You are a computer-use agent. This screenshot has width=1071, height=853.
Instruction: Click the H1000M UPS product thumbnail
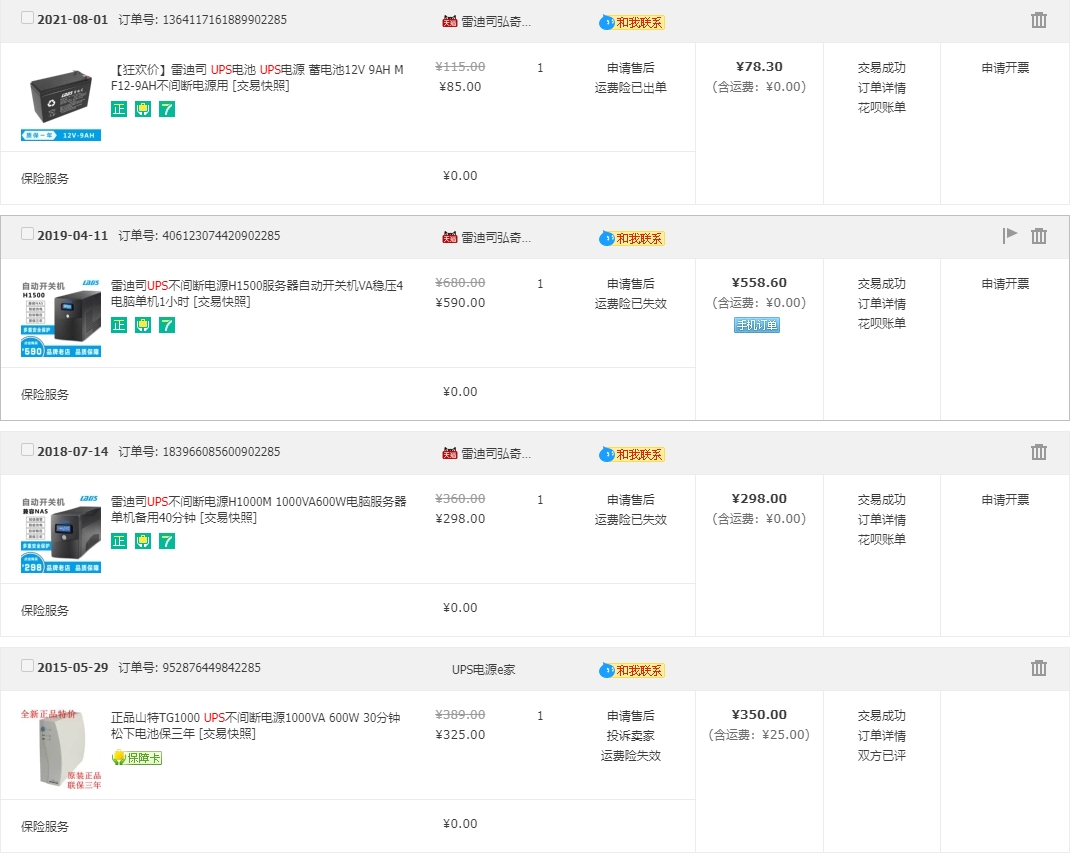(x=61, y=533)
